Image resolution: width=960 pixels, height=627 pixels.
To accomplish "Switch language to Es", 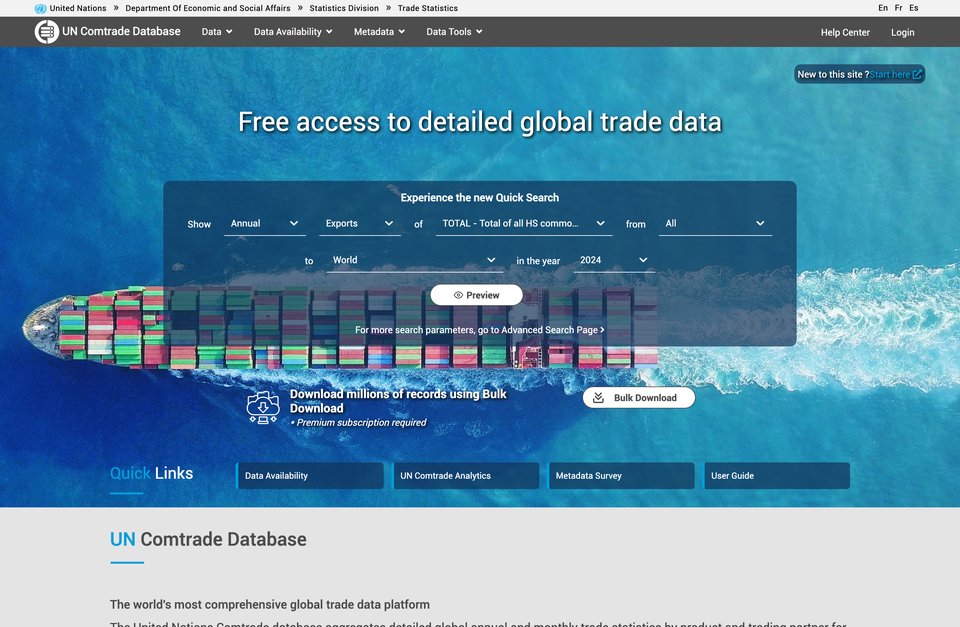I will pyautogui.click(x=913, y=8).
